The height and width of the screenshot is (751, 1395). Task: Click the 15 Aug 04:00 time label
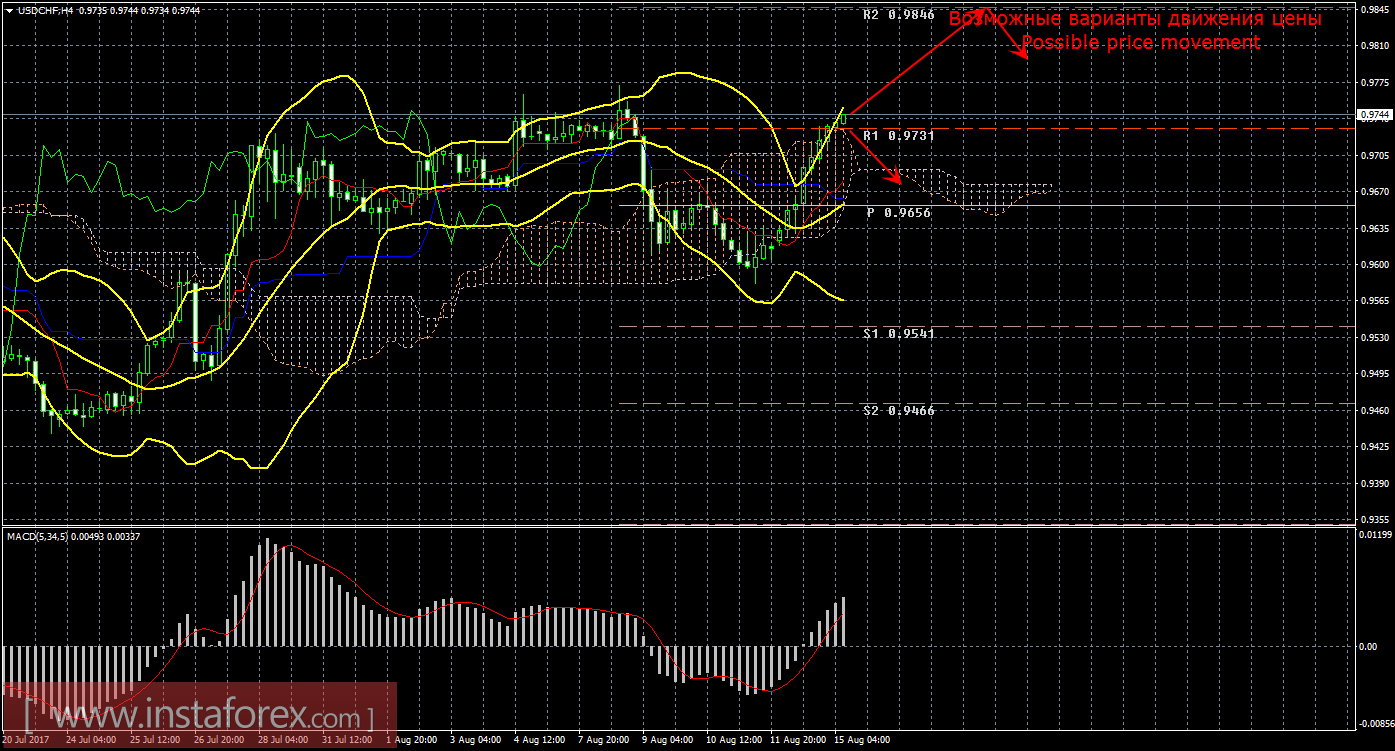pyautogui.click(x=863, y=741)
